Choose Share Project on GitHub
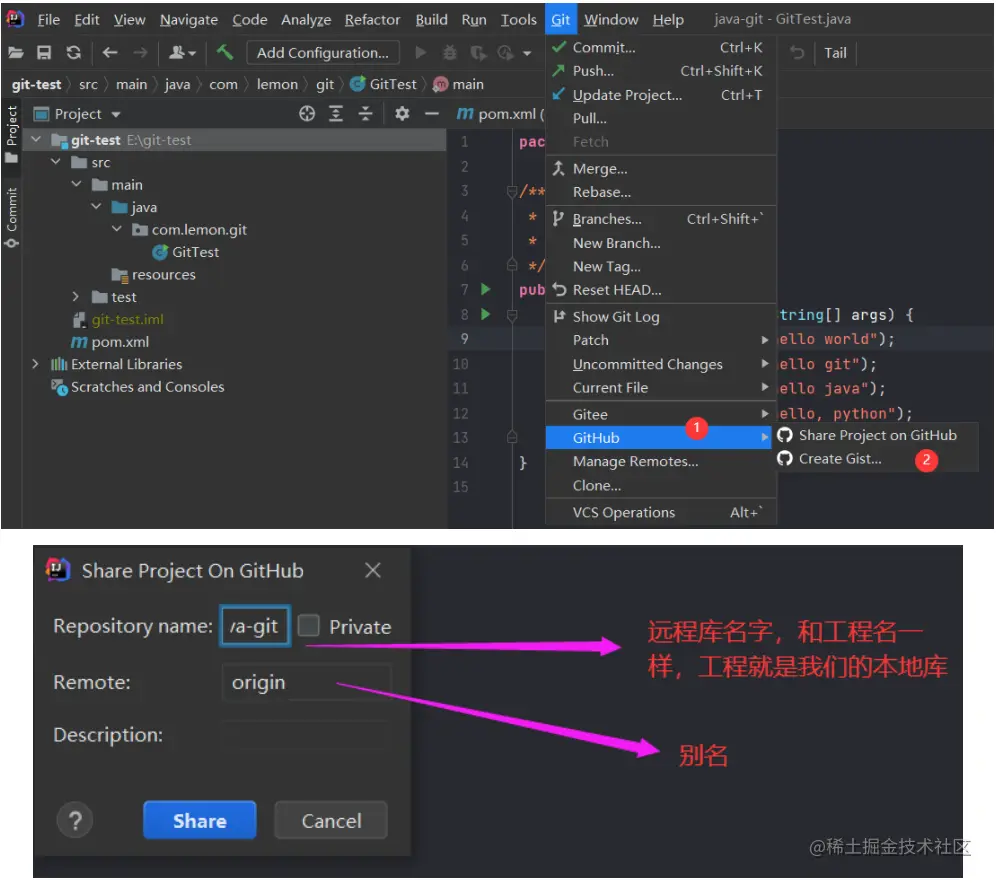This screenshot has width=996, height=883. [x=877, y=435]
